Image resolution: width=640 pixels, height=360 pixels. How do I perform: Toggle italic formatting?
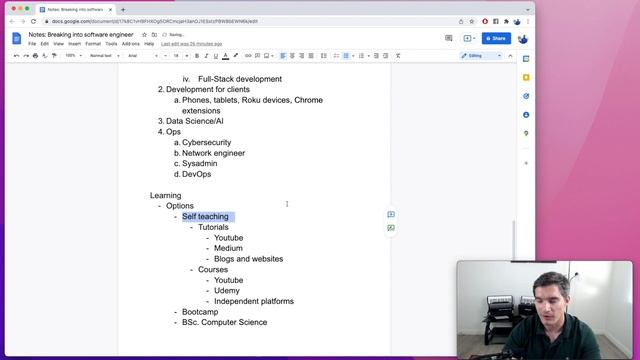tap(206, 56)
